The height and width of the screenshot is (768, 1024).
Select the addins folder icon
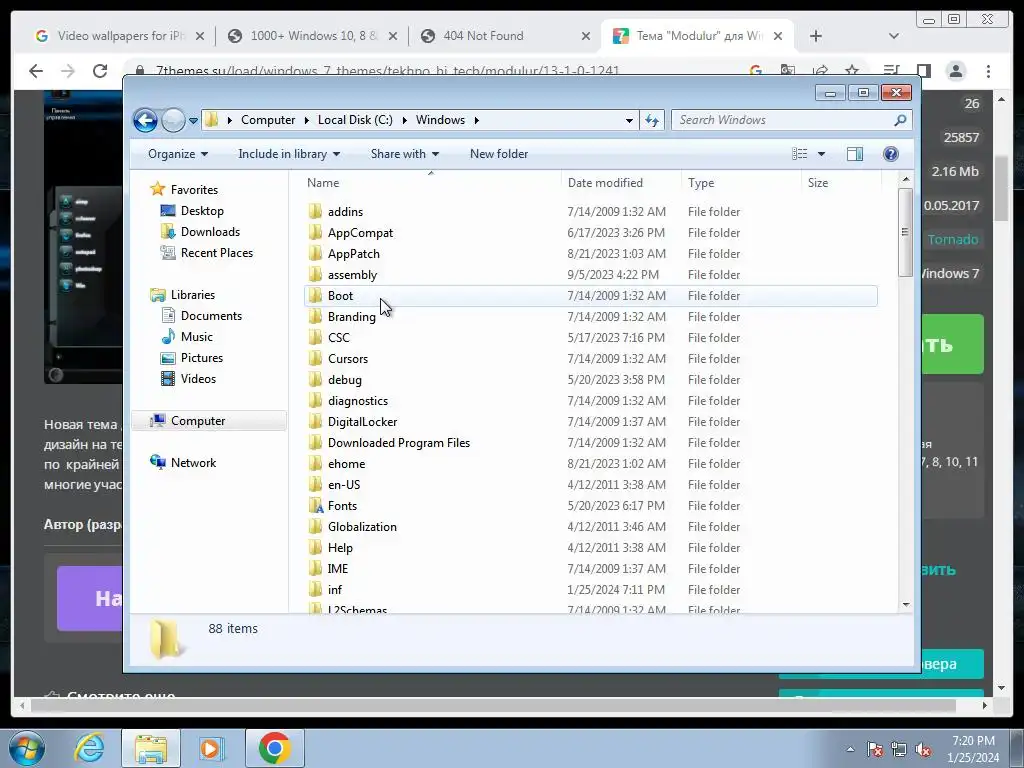click(315, 211)
